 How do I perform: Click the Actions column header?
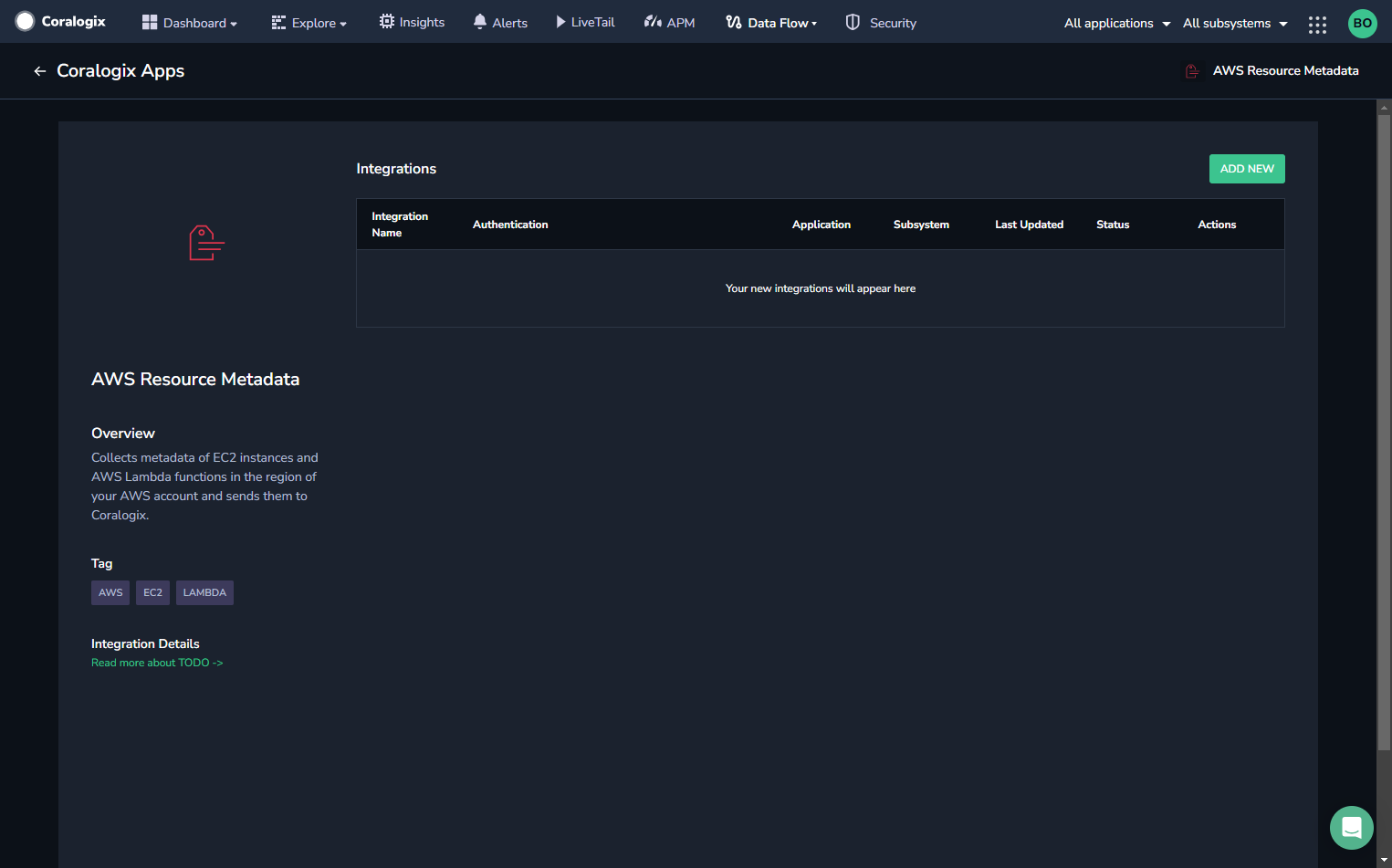point(1217,225)
